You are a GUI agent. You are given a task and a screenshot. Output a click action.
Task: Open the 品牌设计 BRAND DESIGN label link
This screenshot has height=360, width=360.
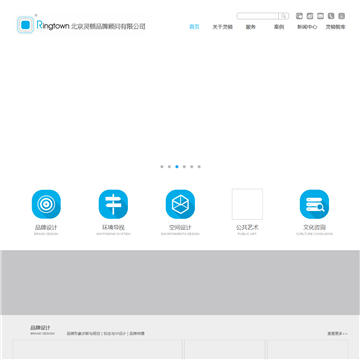coord(46,230)
